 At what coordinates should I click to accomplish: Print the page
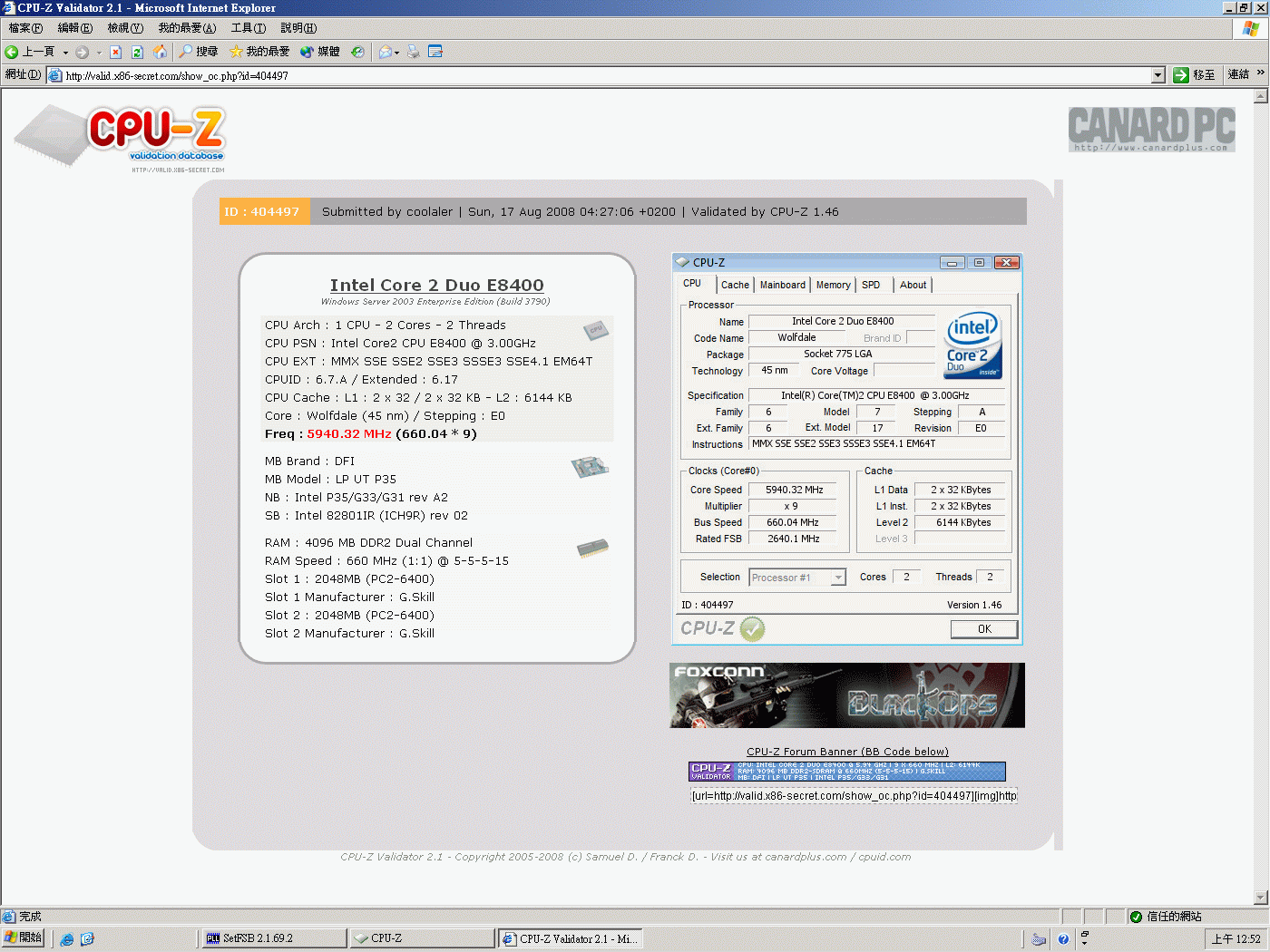[x=413, y=52]
